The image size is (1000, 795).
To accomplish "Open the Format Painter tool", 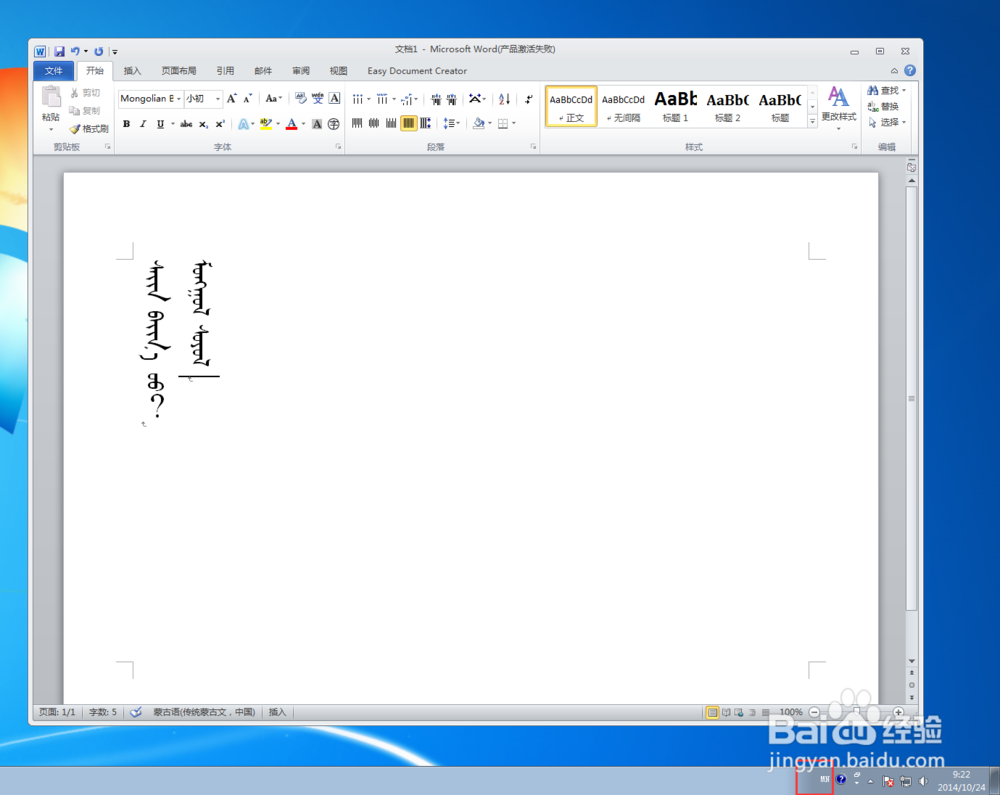I will (88, 128).
